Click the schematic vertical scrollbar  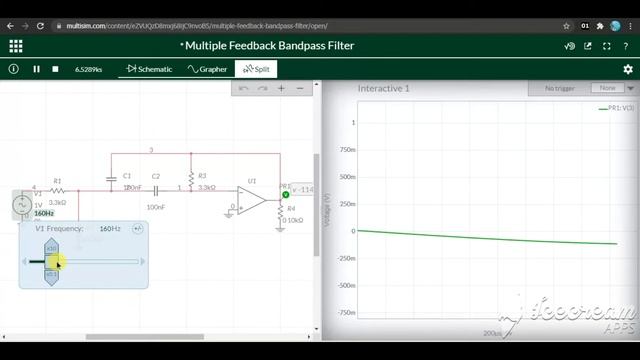click(x=316, y=205)
